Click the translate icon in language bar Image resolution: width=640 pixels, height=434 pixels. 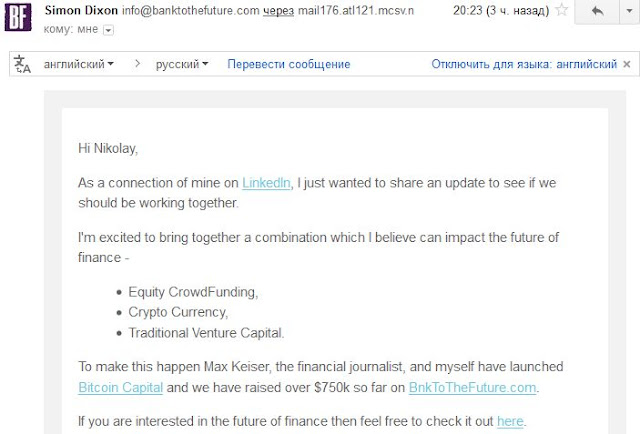pyautogui.click(x=22, y=64)
